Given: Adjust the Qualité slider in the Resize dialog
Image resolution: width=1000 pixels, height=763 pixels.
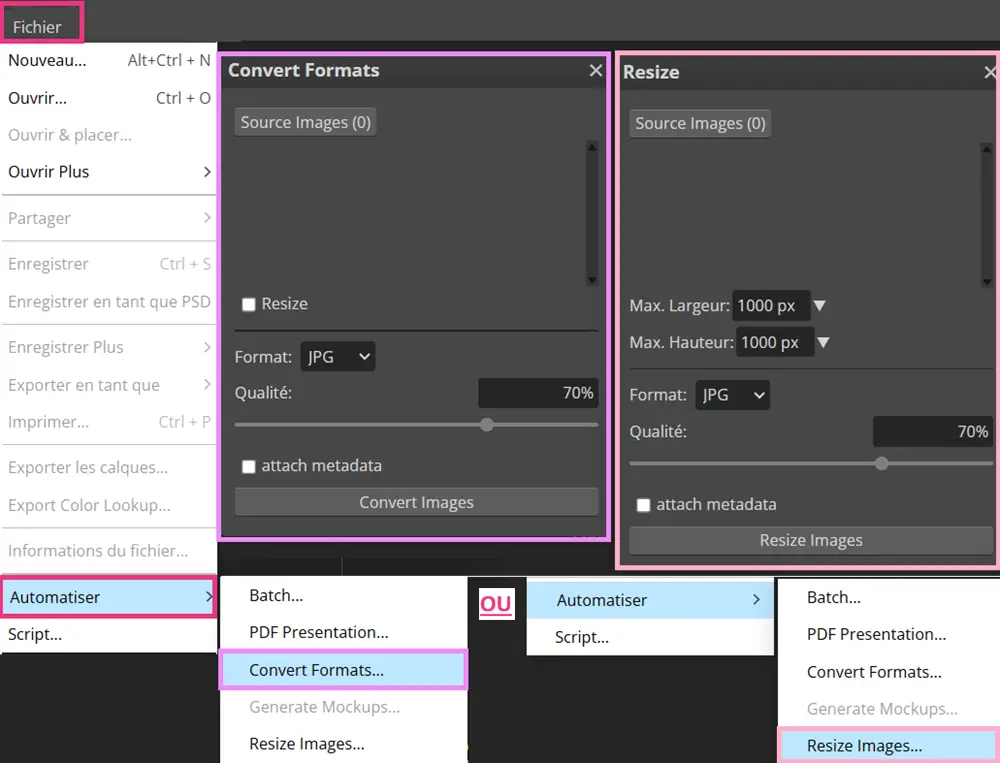Looking at the screenshot, I should 881,463.
